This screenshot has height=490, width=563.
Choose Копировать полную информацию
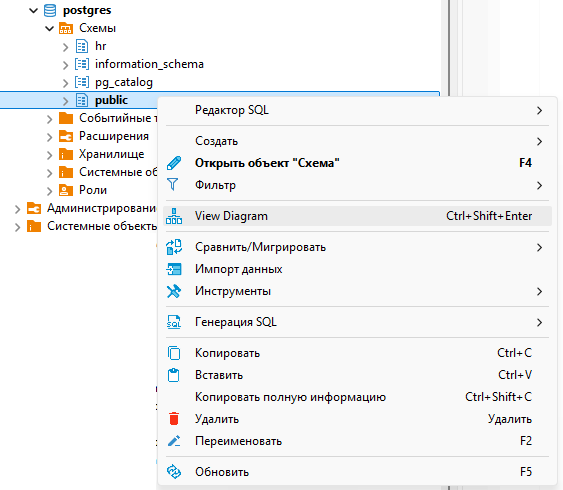[357, 397]
